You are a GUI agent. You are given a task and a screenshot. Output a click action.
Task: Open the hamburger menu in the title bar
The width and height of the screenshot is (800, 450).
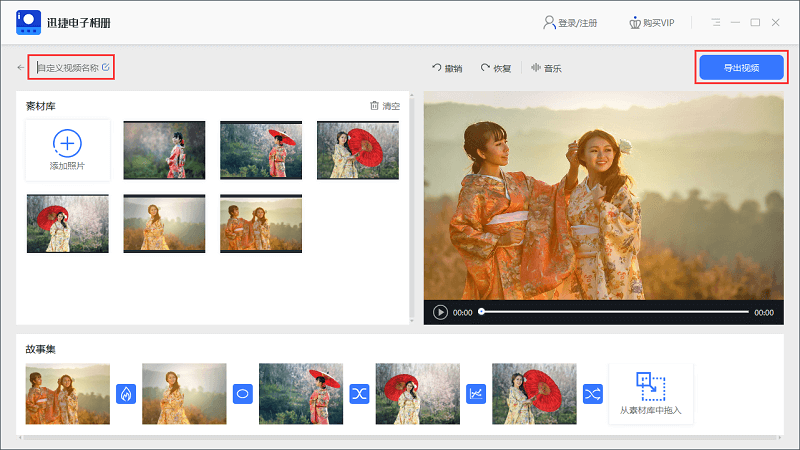(716, 22)
